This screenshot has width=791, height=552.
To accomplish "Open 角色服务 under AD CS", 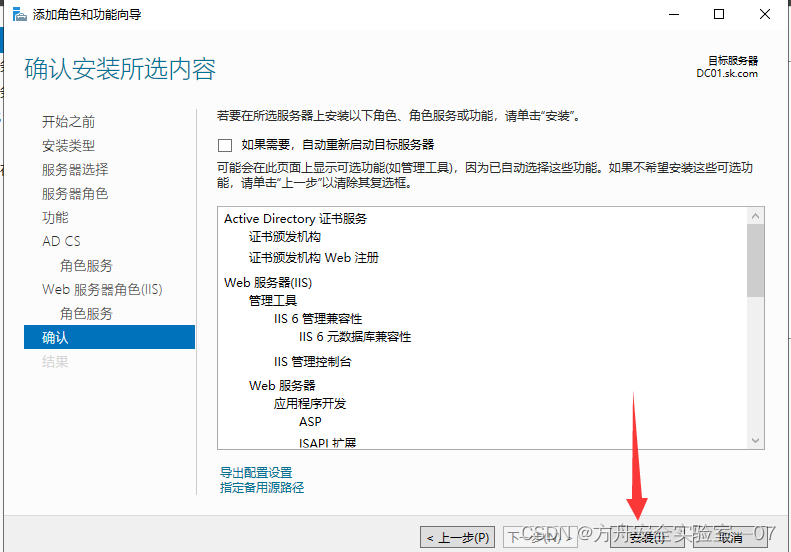I will tap(86, 265).
